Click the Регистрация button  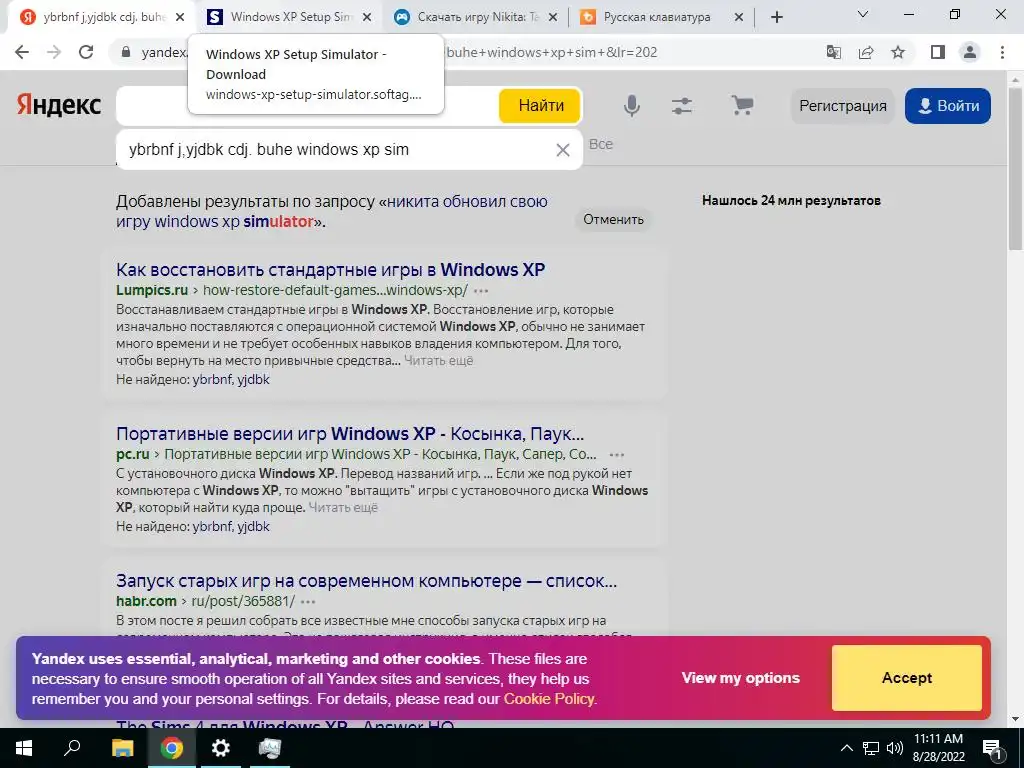842,106
